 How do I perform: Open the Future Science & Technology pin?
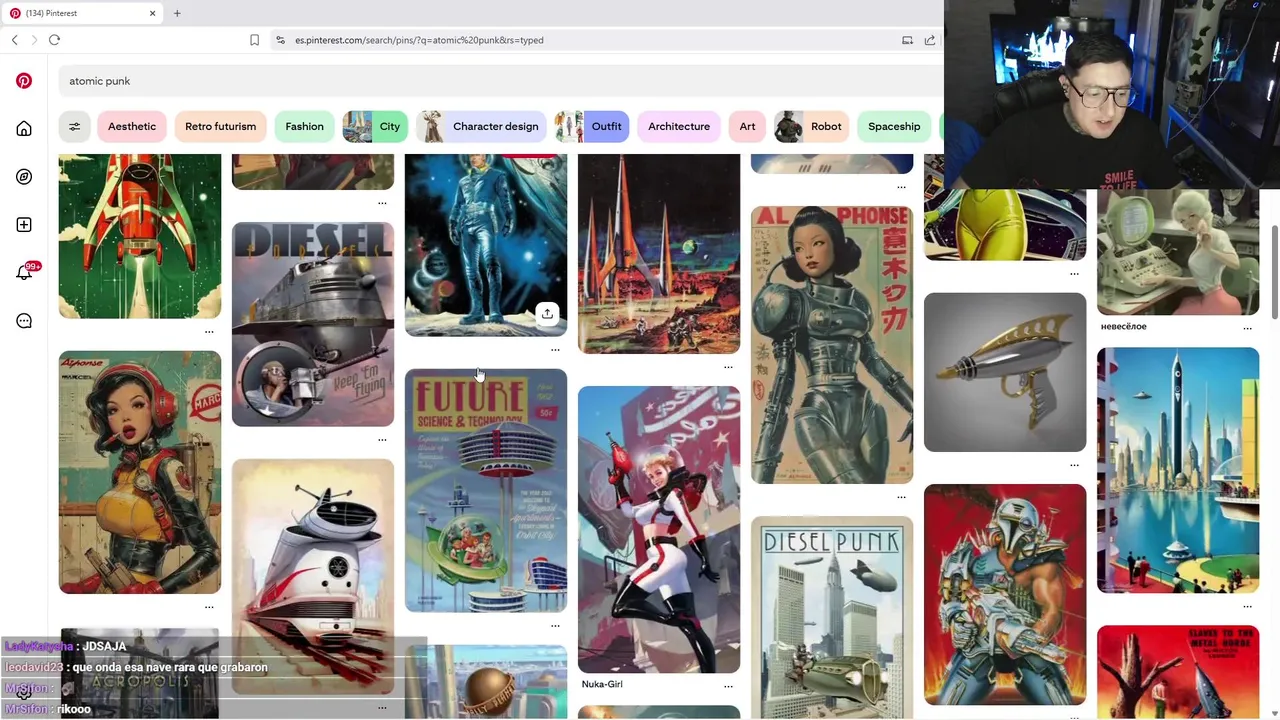(486, 490)
